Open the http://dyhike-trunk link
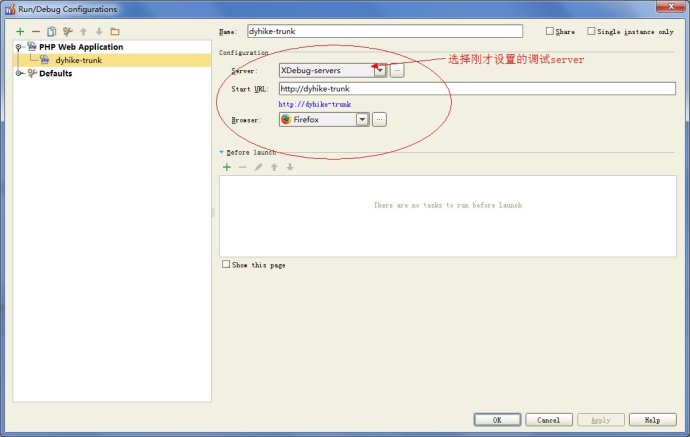The height and width of the screenshot is (437, 690). coord(315,104)
